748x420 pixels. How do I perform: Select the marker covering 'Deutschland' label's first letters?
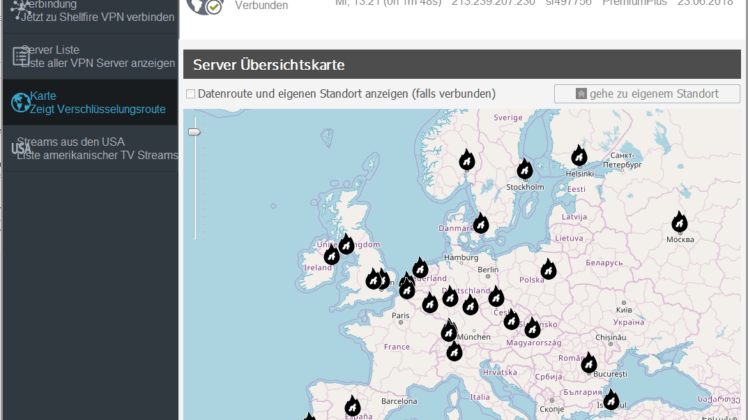pos(450,296)
